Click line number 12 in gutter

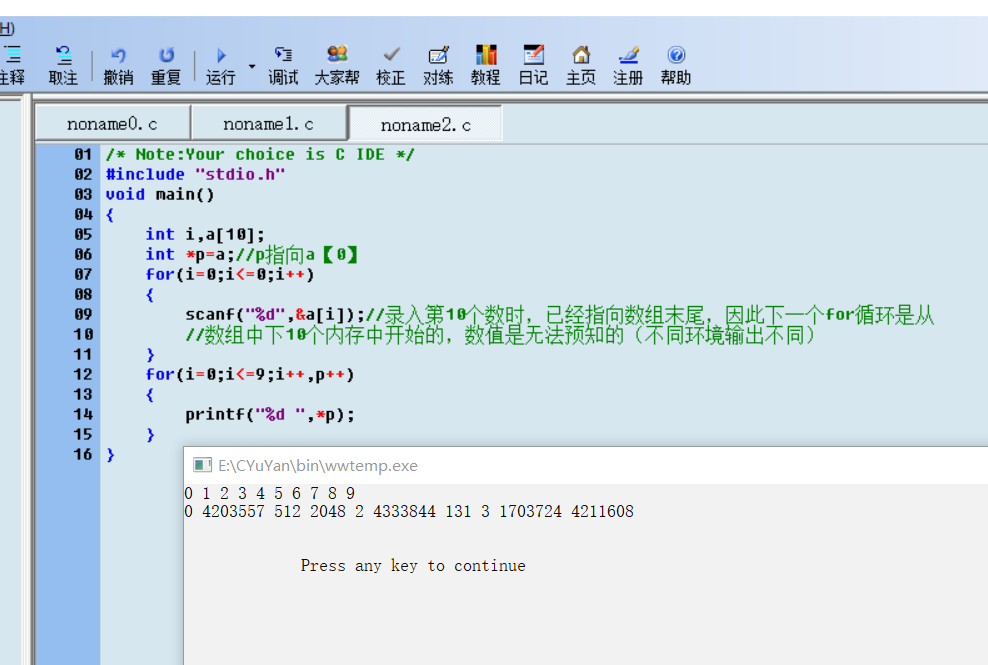click(x=83, y=374)
